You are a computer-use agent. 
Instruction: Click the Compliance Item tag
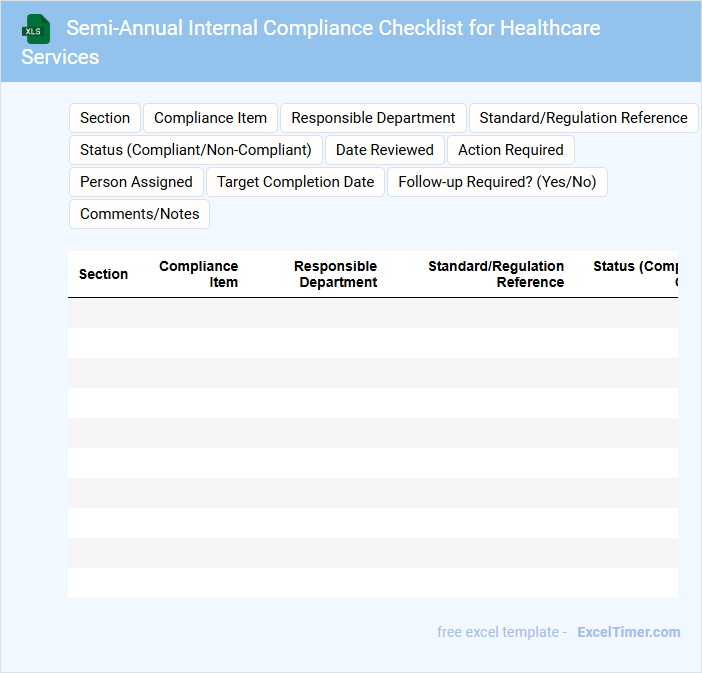click(x=210, y=118)
